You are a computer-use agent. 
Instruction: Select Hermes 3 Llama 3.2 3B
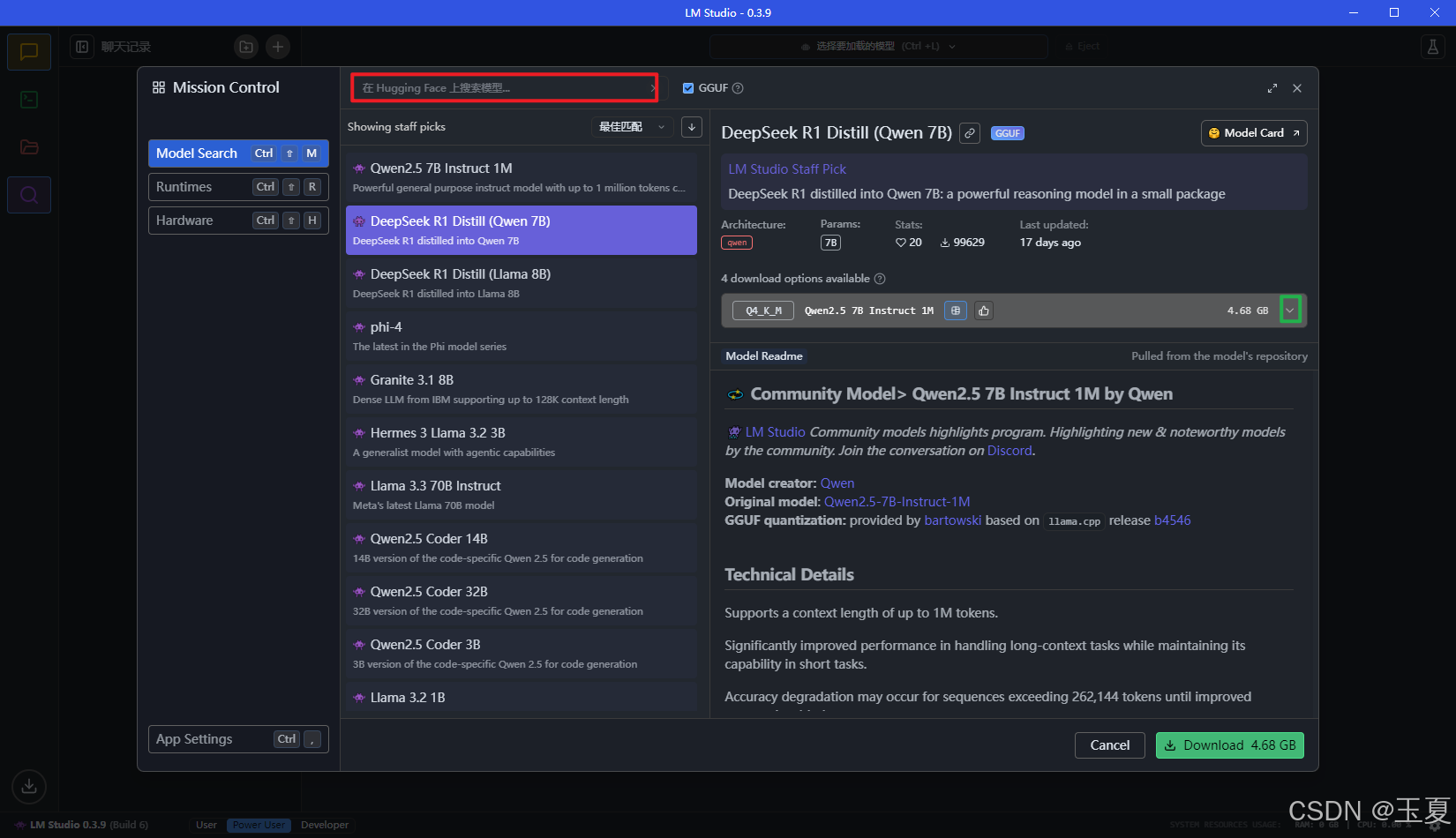tap(522, 442)
